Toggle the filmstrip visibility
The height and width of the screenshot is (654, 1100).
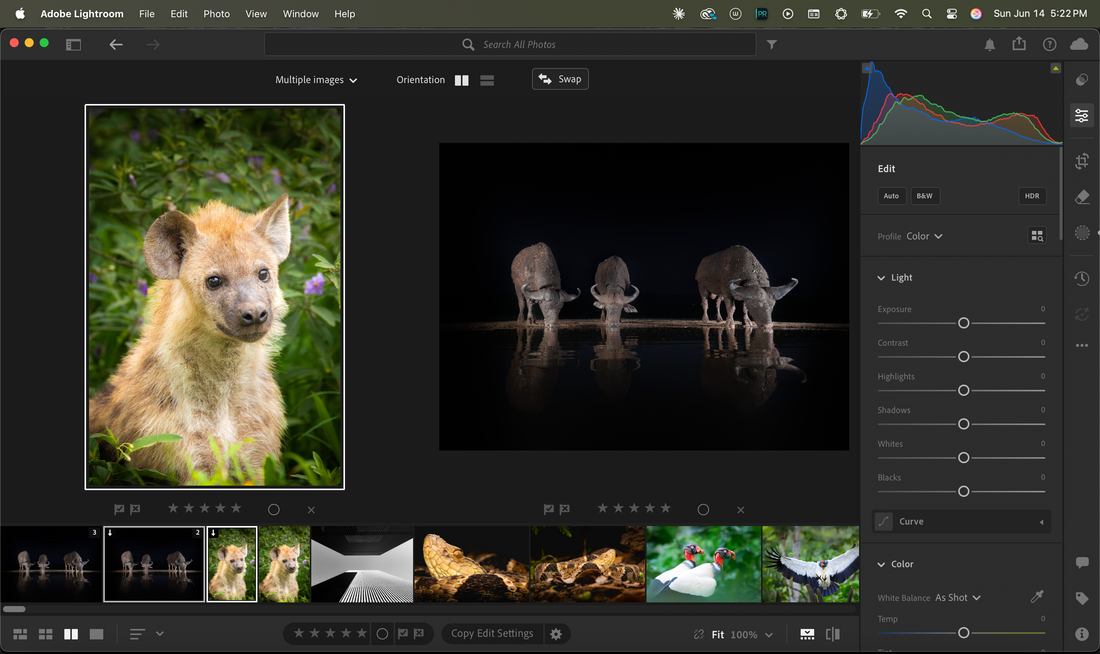click(807, 634)
